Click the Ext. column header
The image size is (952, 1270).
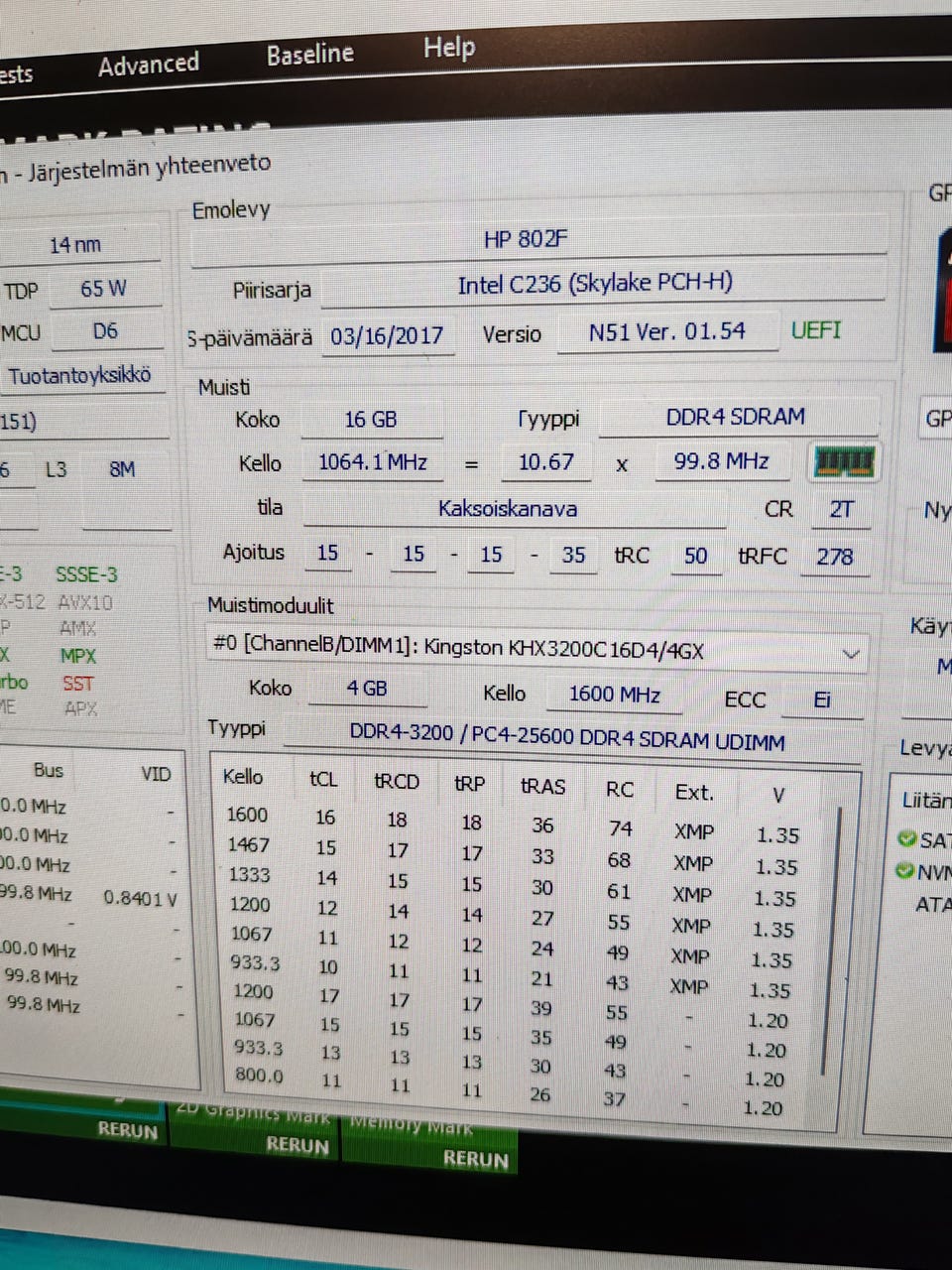pos(694,792)
